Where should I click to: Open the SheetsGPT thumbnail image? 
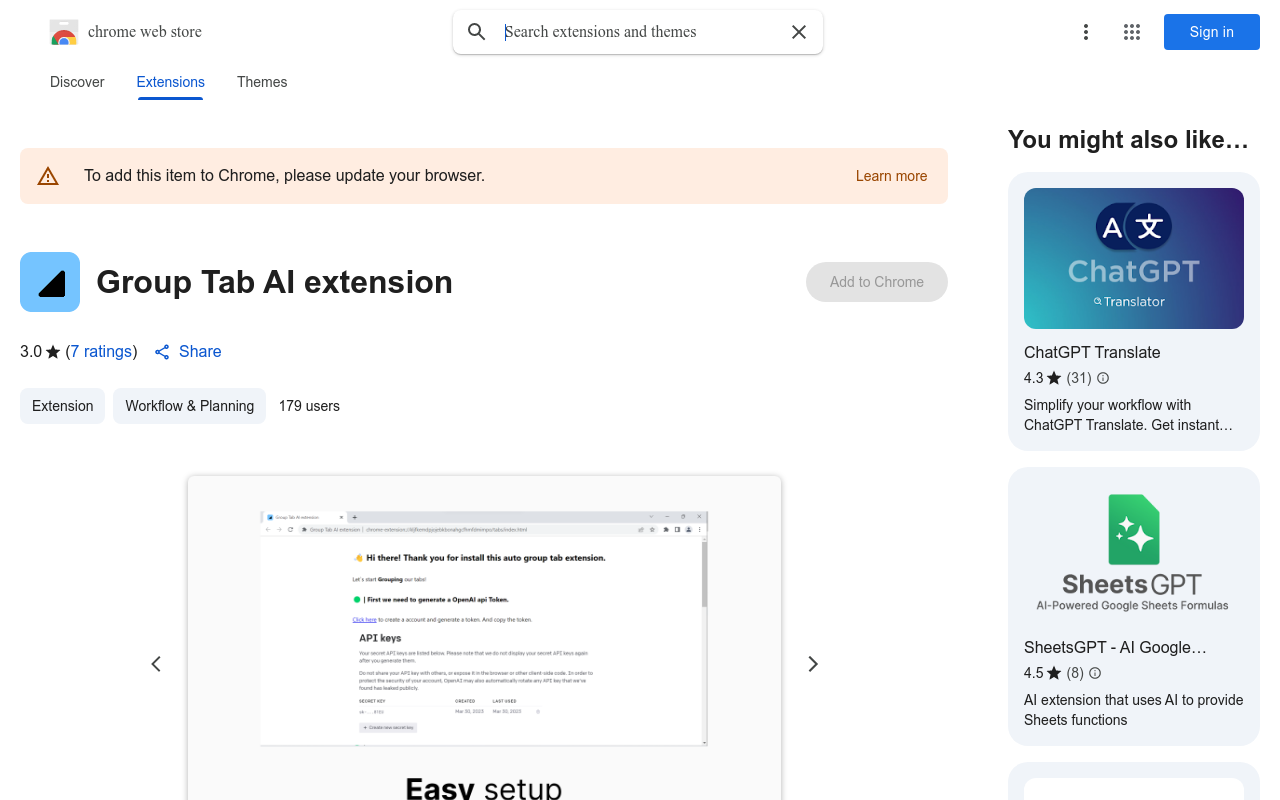[1134, 554]
